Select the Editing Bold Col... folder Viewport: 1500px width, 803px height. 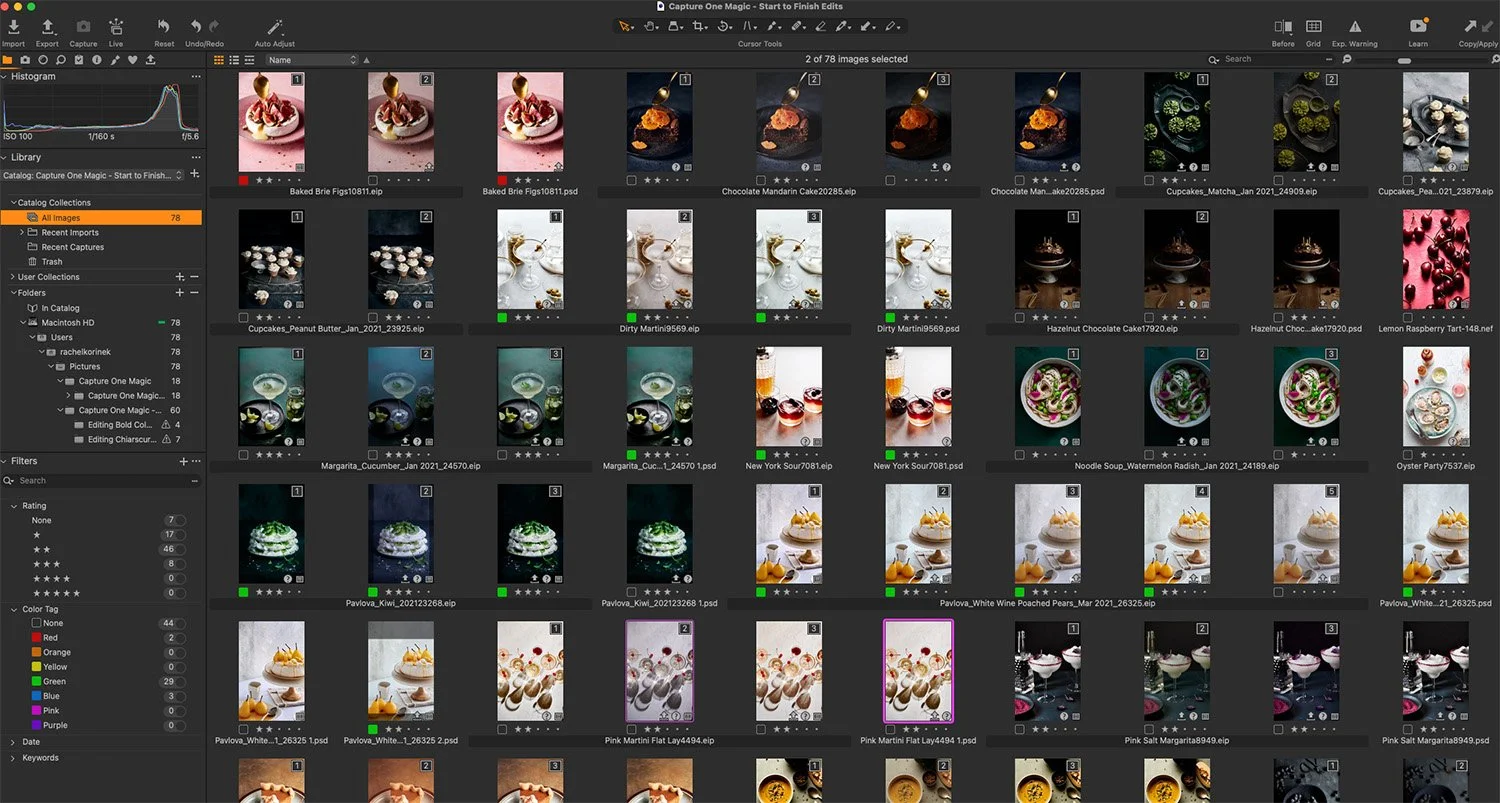click(113, 425)
